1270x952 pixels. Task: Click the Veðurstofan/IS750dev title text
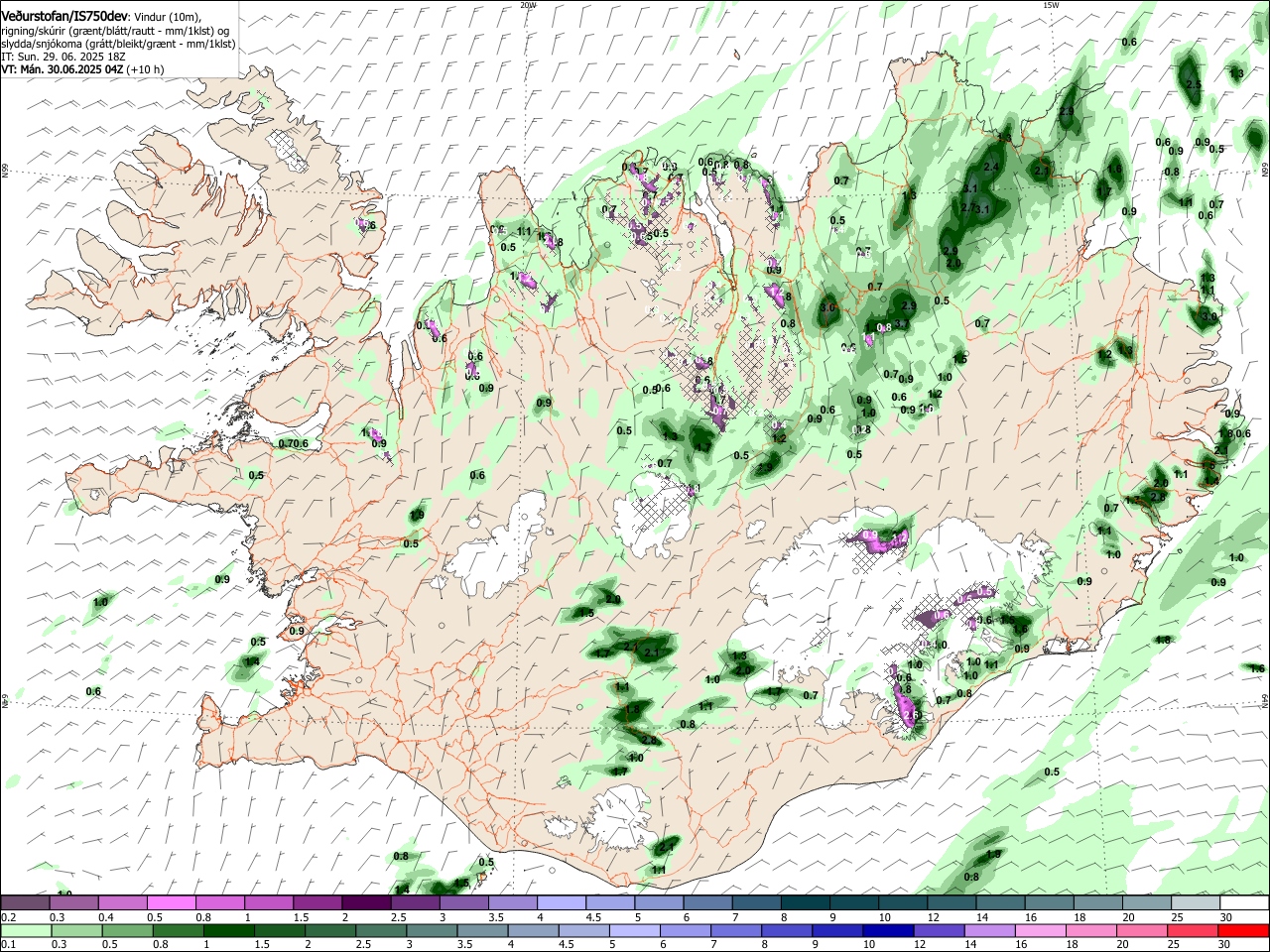point(64,17)
